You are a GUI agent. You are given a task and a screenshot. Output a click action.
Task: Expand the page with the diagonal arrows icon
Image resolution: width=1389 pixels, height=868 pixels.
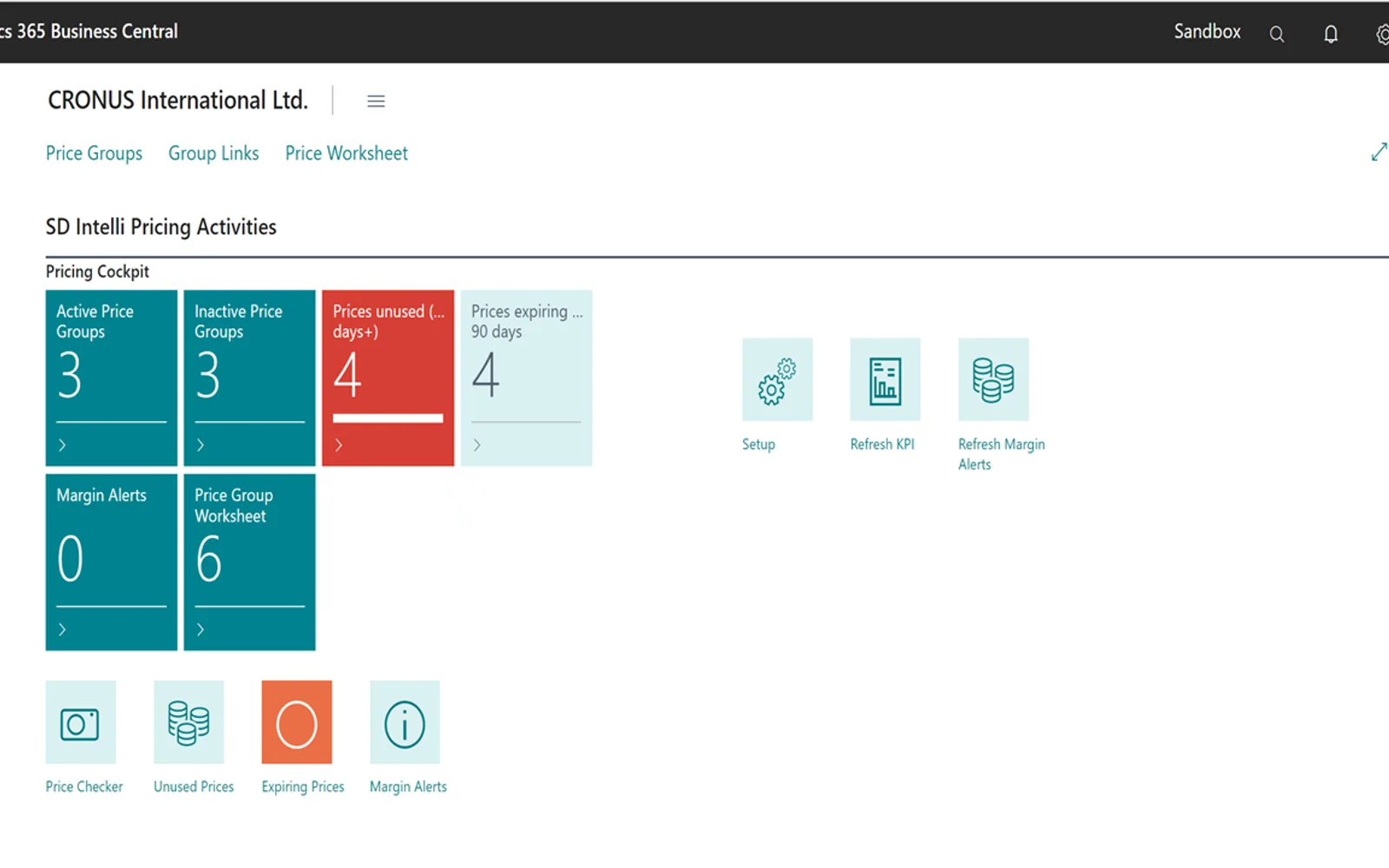tap(1379, 152)
